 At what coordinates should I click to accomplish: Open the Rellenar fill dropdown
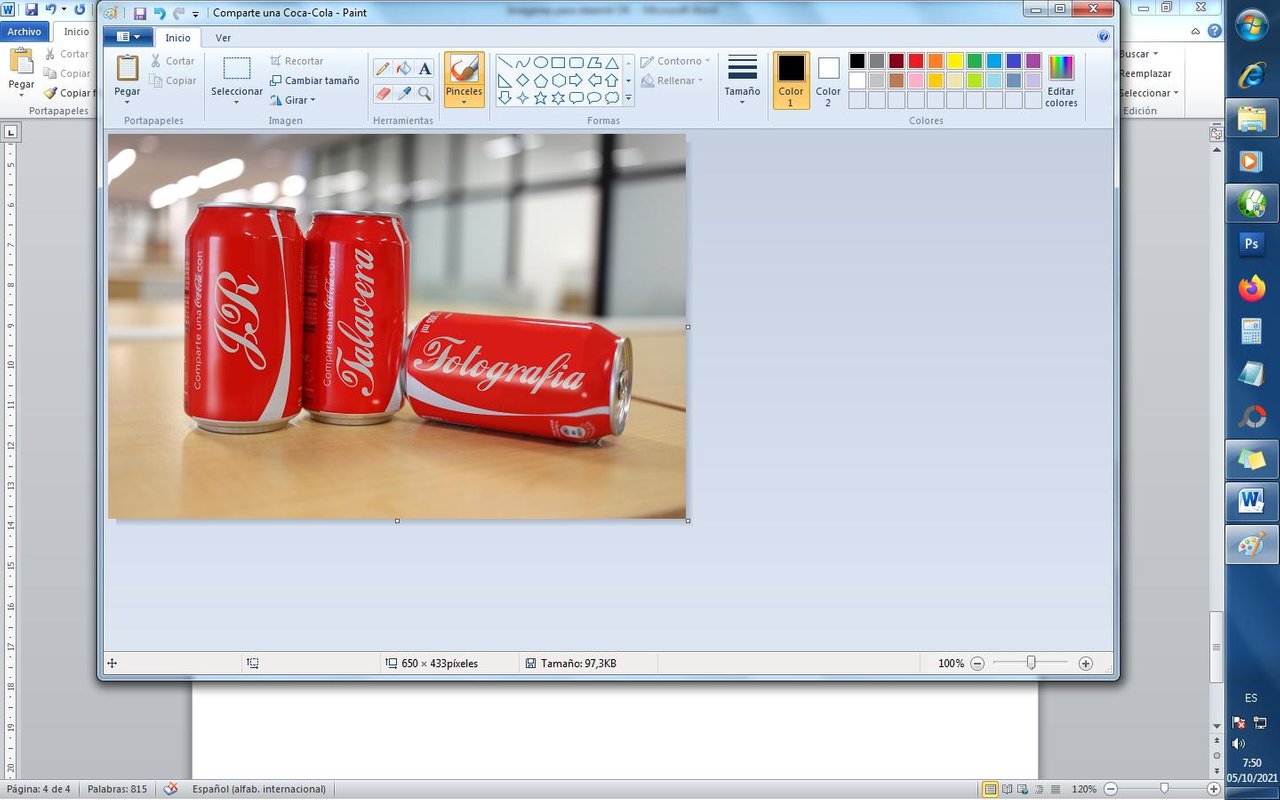tap(672, 80)
